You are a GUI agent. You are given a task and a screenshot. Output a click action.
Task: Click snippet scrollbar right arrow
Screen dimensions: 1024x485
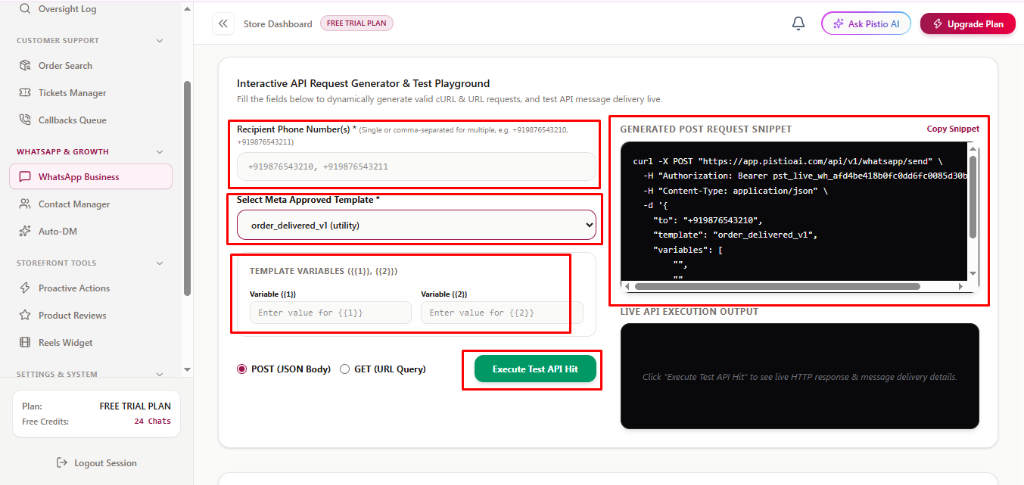click(961, 287)
